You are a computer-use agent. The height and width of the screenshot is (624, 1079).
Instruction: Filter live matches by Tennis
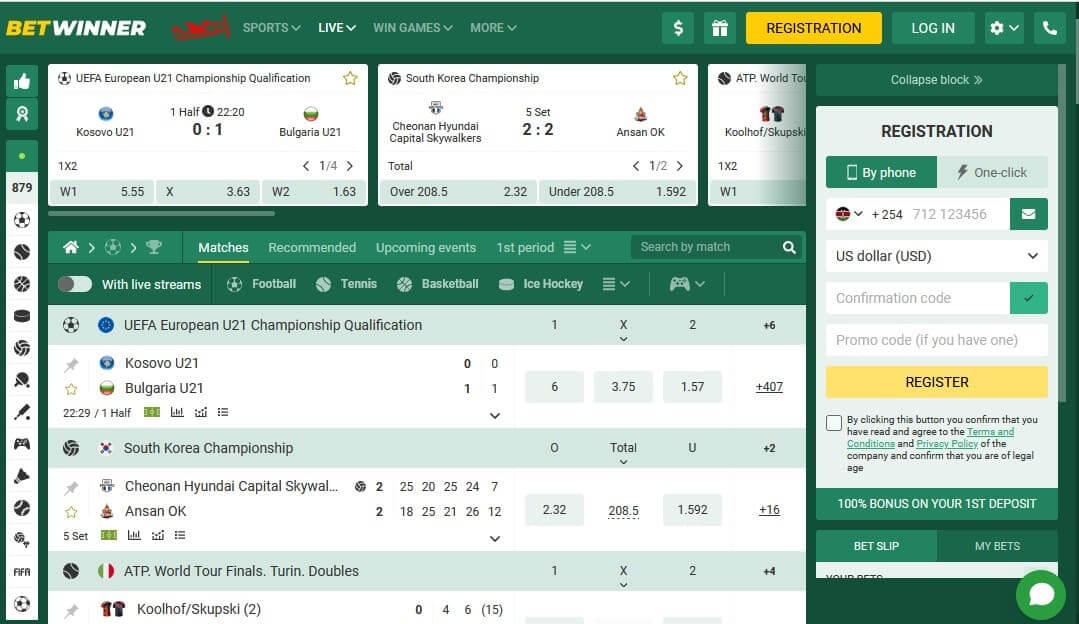[x=346, y=284]
